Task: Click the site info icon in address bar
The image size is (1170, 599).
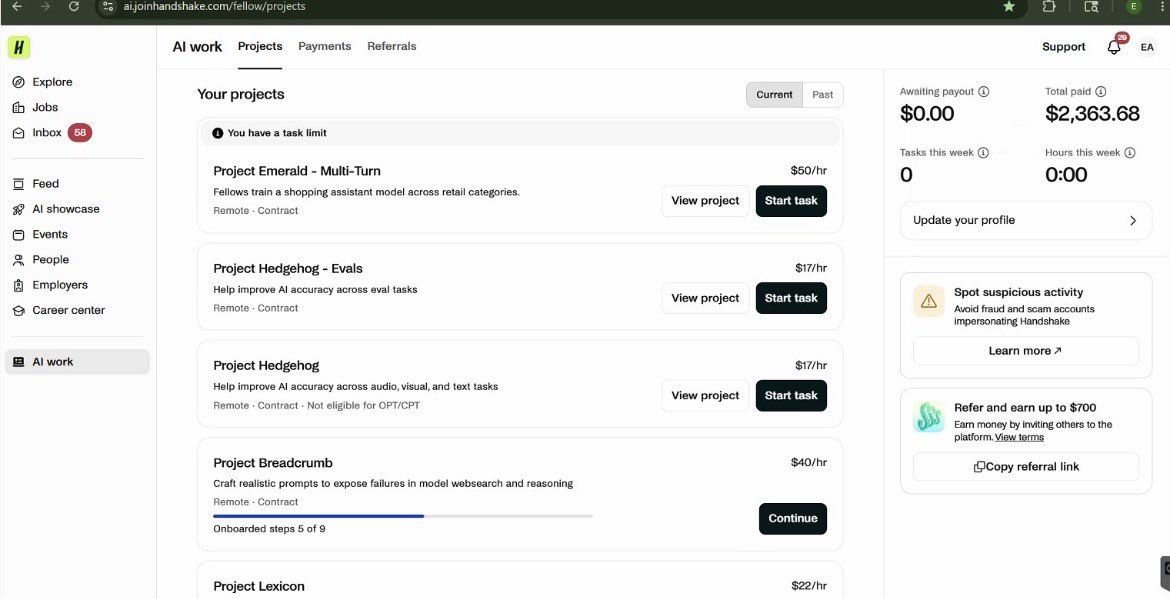Action: tap(109, 6)
